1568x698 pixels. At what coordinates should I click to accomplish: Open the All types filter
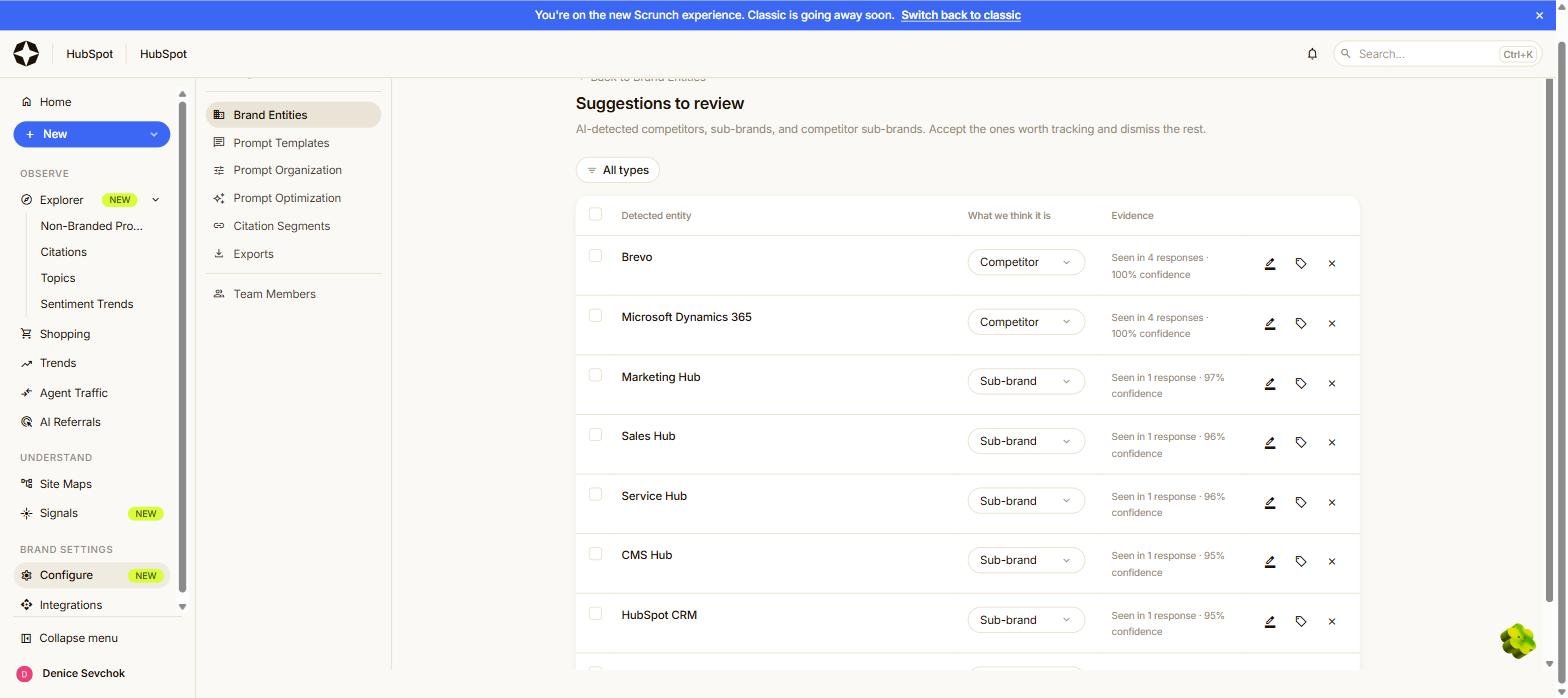point(617,170)
